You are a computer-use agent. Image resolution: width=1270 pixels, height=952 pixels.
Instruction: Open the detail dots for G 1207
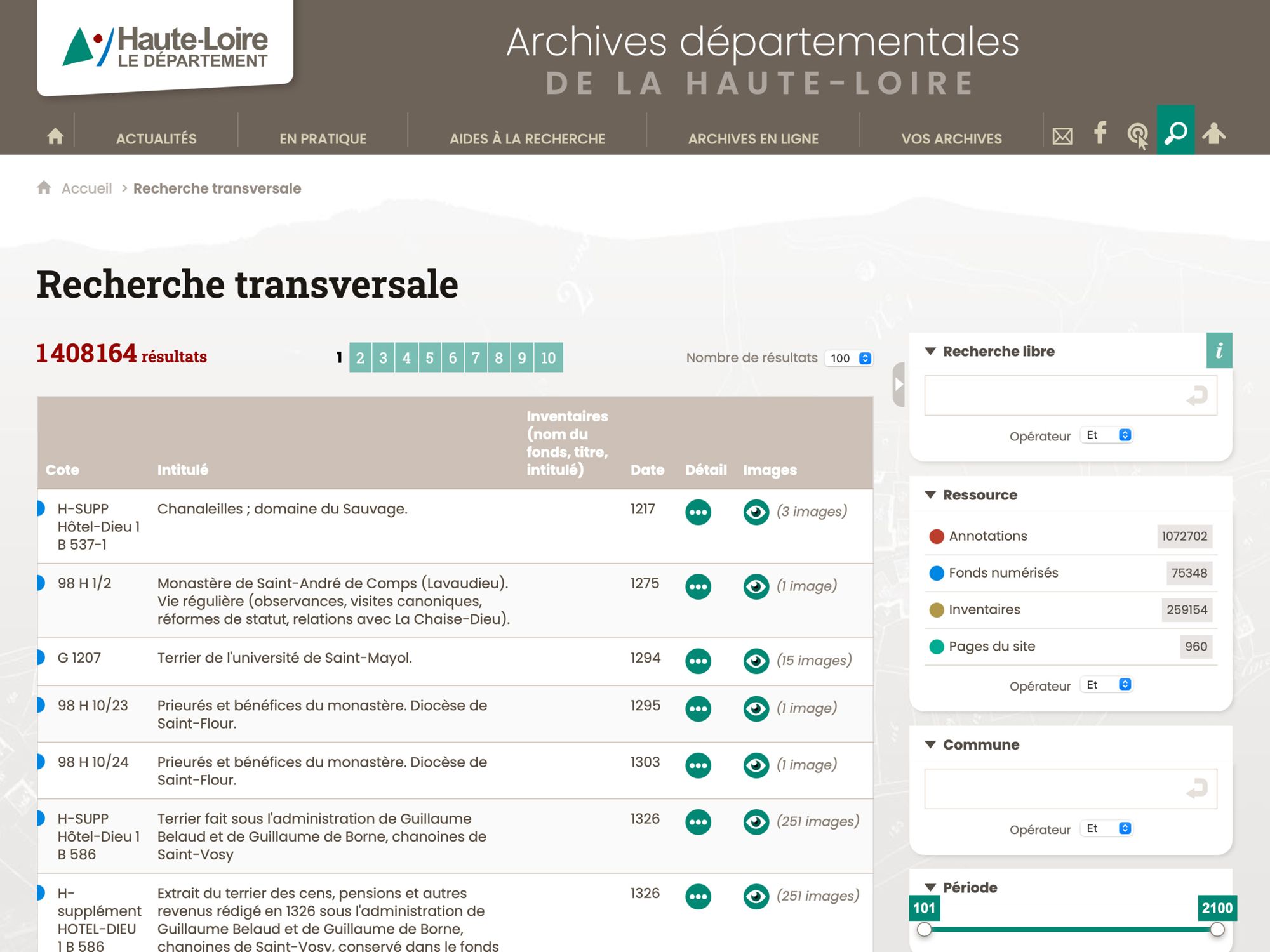(698, 661)
